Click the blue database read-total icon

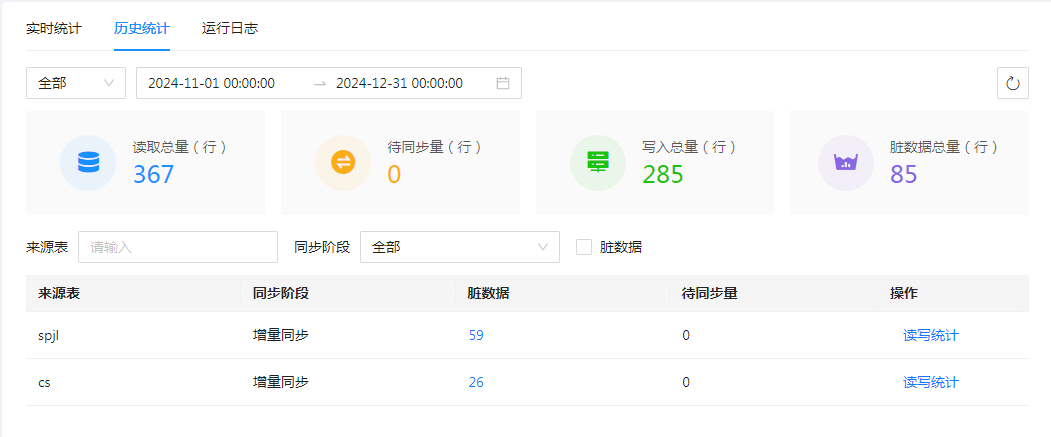pyautogui.click(x=88, y=162)
